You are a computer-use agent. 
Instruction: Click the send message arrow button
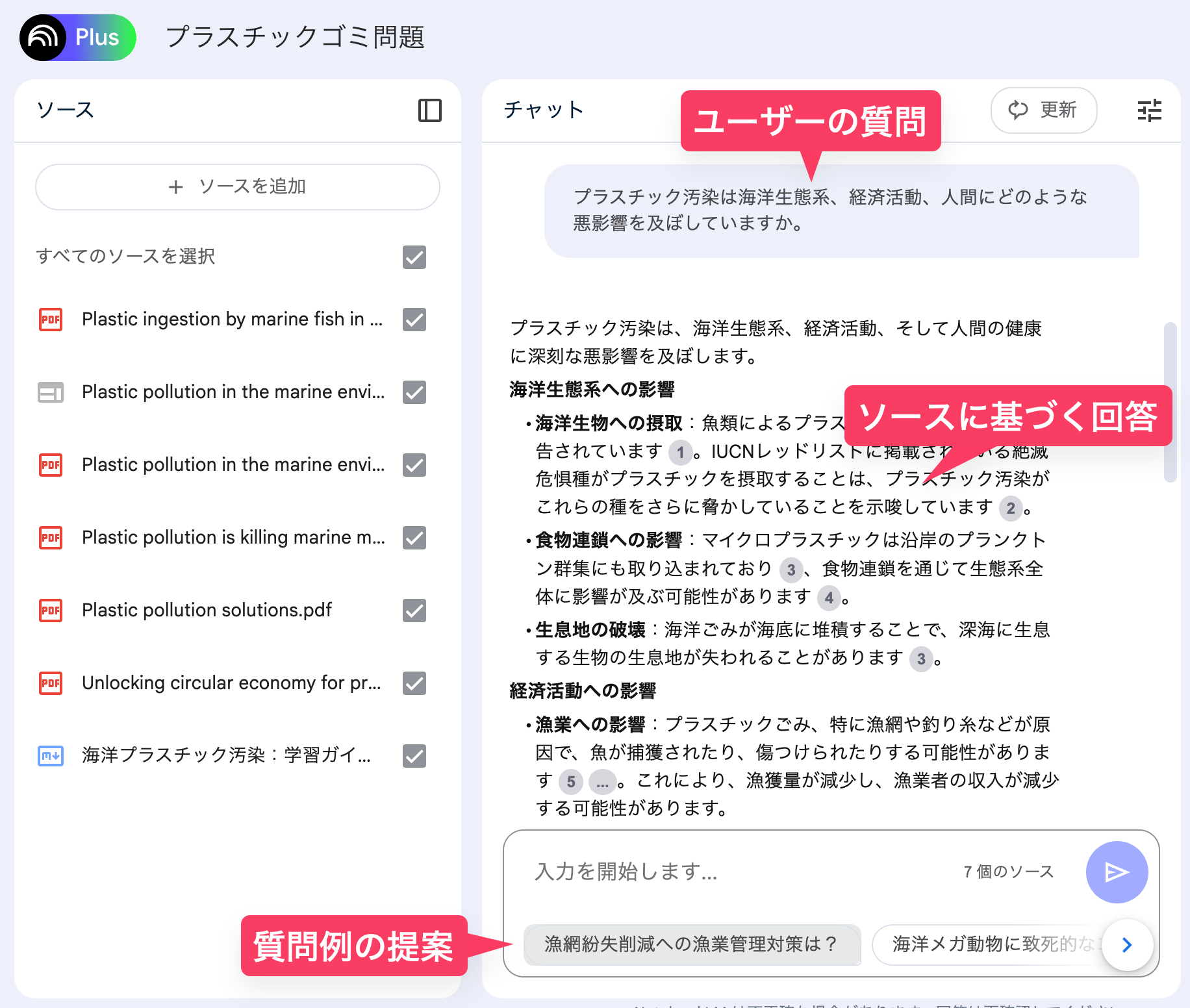click(1116, 872)
